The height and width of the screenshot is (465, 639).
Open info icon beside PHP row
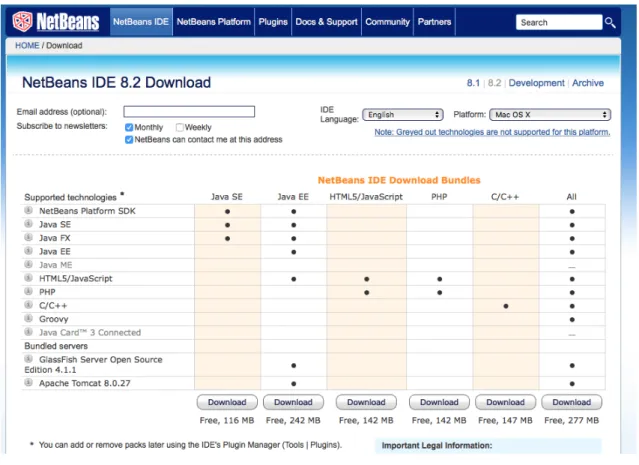[x=29, y=291]
